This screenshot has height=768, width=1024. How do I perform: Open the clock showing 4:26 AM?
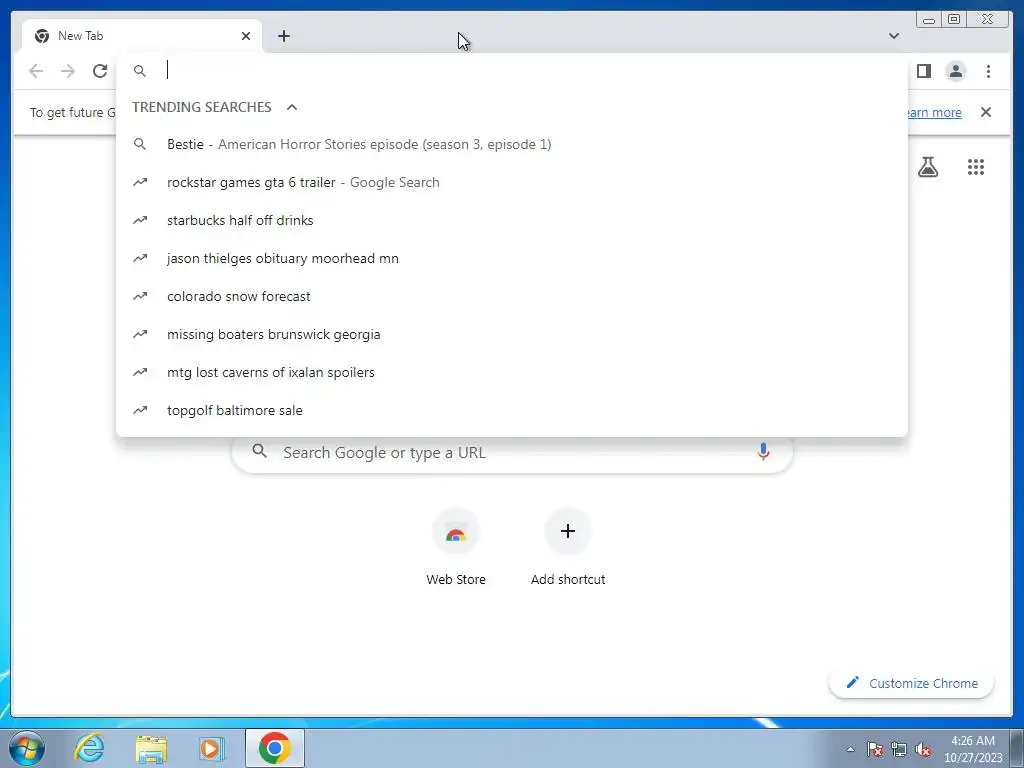point(973,749)
